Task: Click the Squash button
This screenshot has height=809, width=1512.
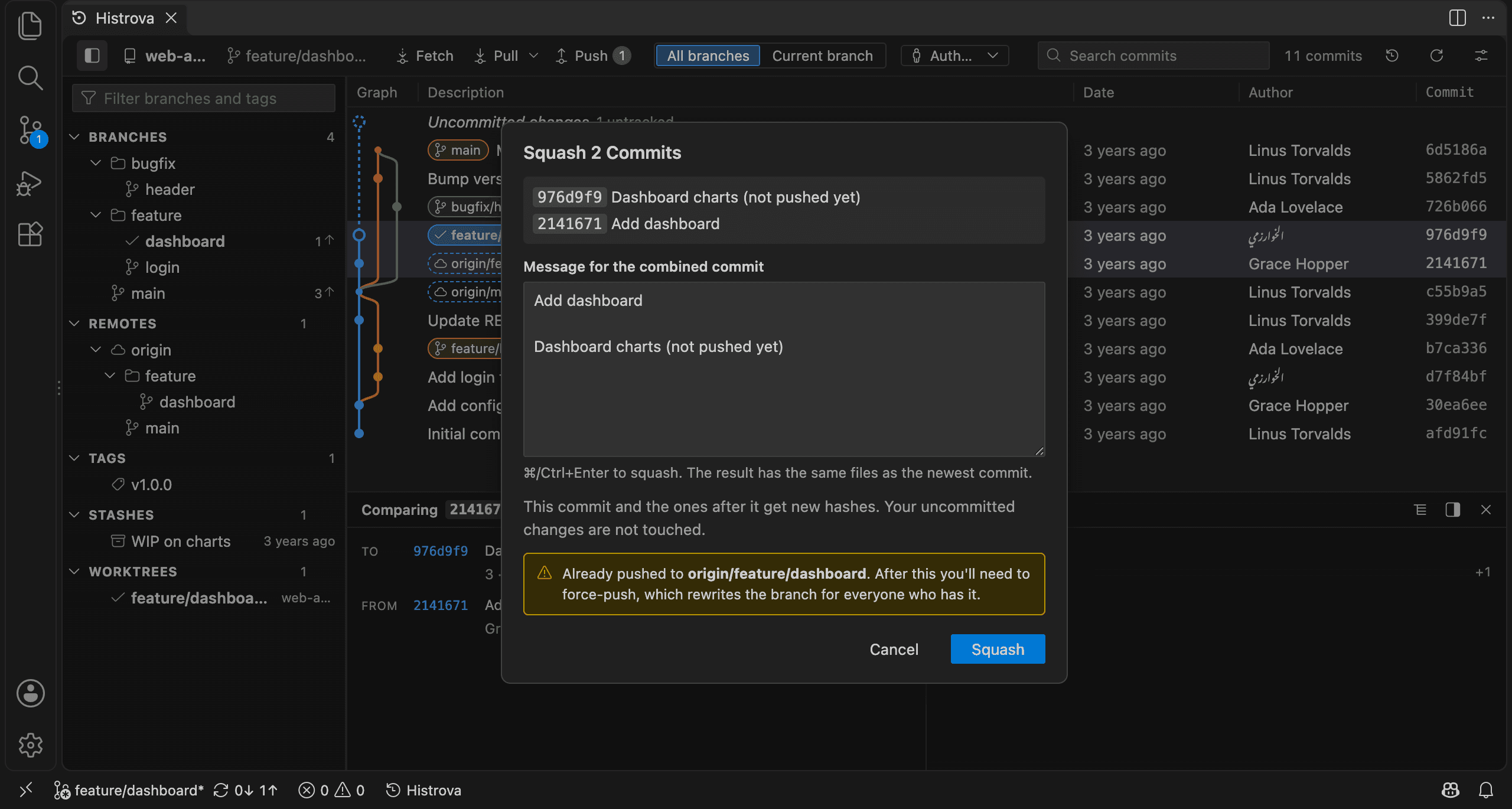Action: coord(998,649)
